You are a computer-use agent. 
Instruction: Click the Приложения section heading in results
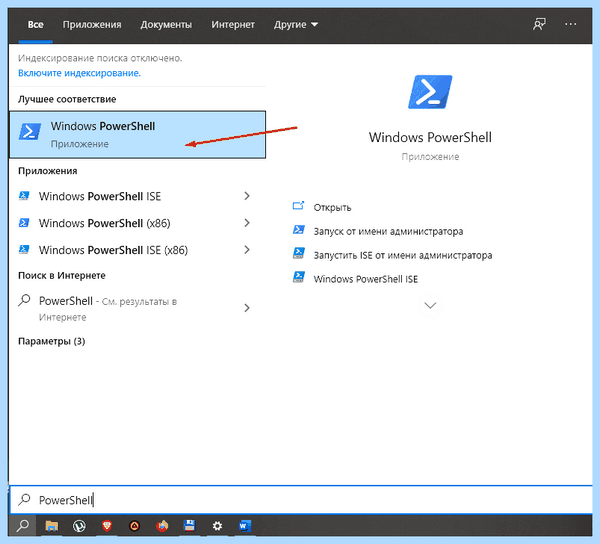click(x=47, y=171)
